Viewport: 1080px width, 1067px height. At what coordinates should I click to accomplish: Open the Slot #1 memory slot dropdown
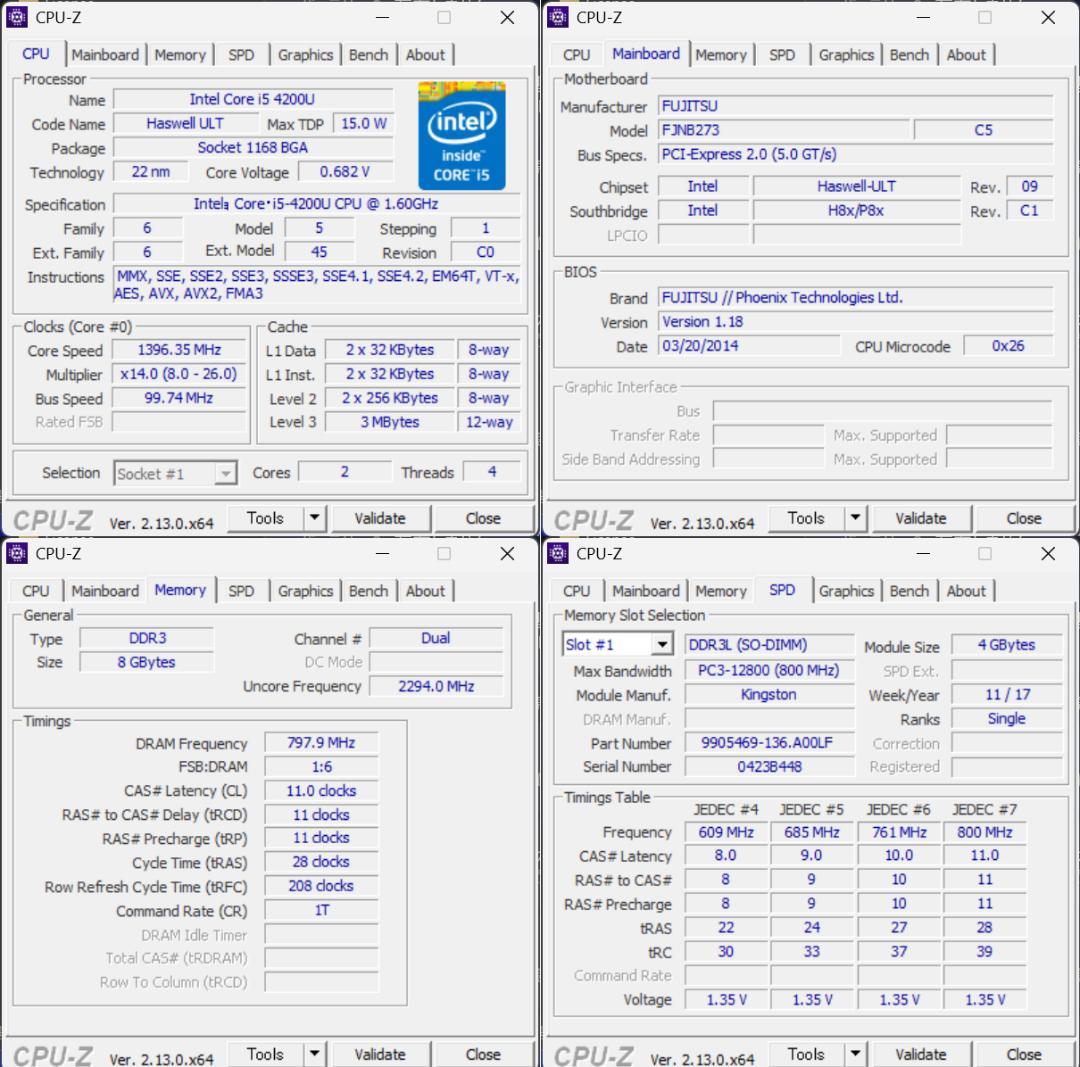coord(661,645)
